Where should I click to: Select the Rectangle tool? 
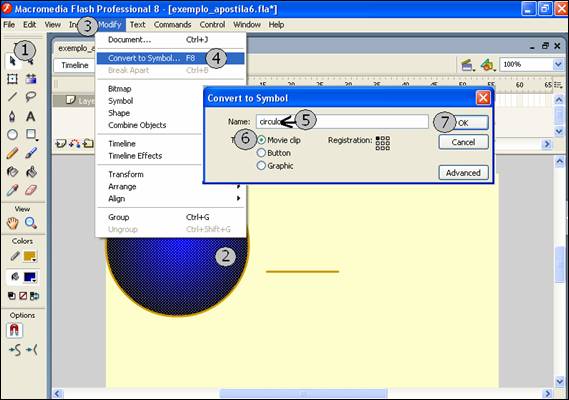tap(31, 135)
